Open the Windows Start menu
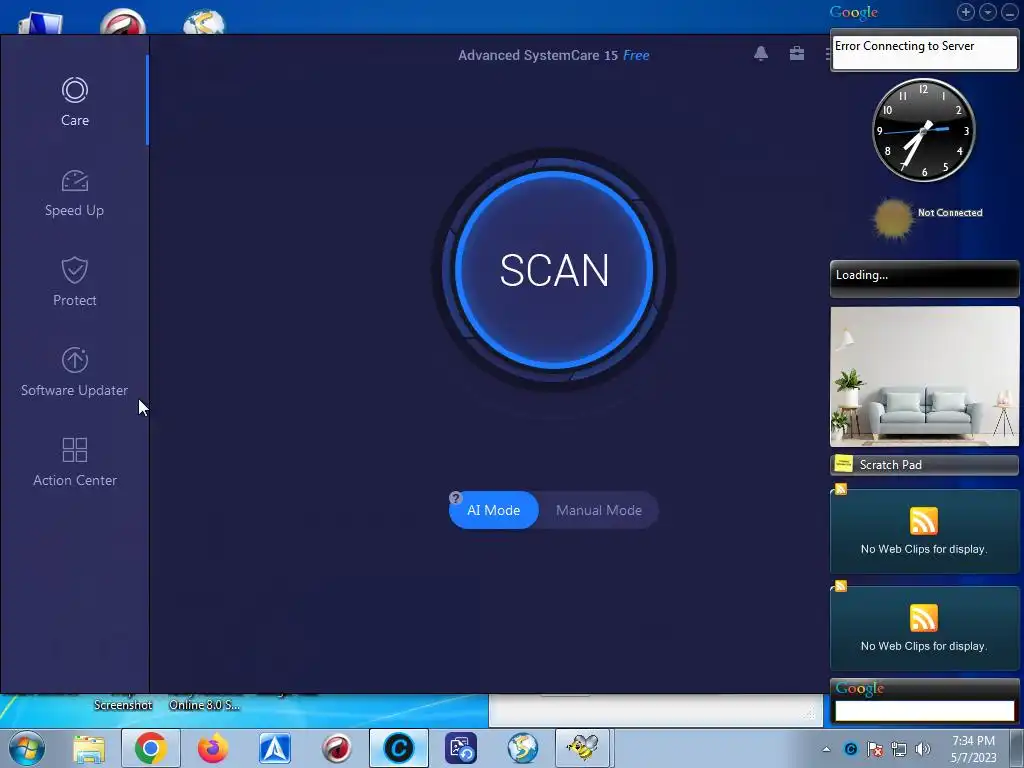This screenshot has height=768, width=1024. [26, 748]
